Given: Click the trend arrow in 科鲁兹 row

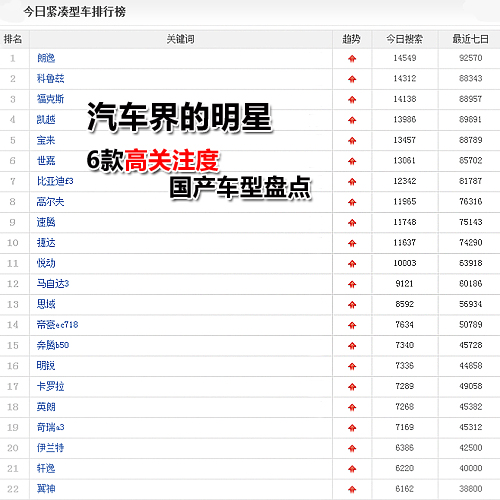Looking at the screenshot, I should (x=352, y=79).
